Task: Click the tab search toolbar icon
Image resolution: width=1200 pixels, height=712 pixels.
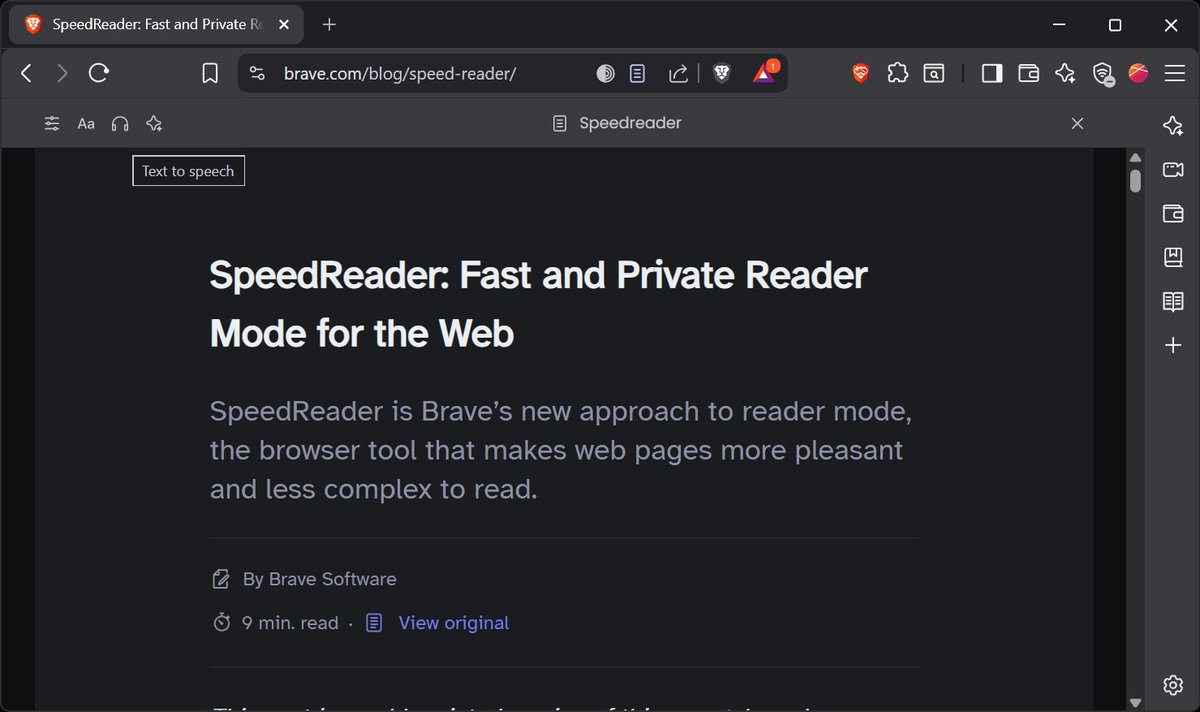Action: [934, 72]
